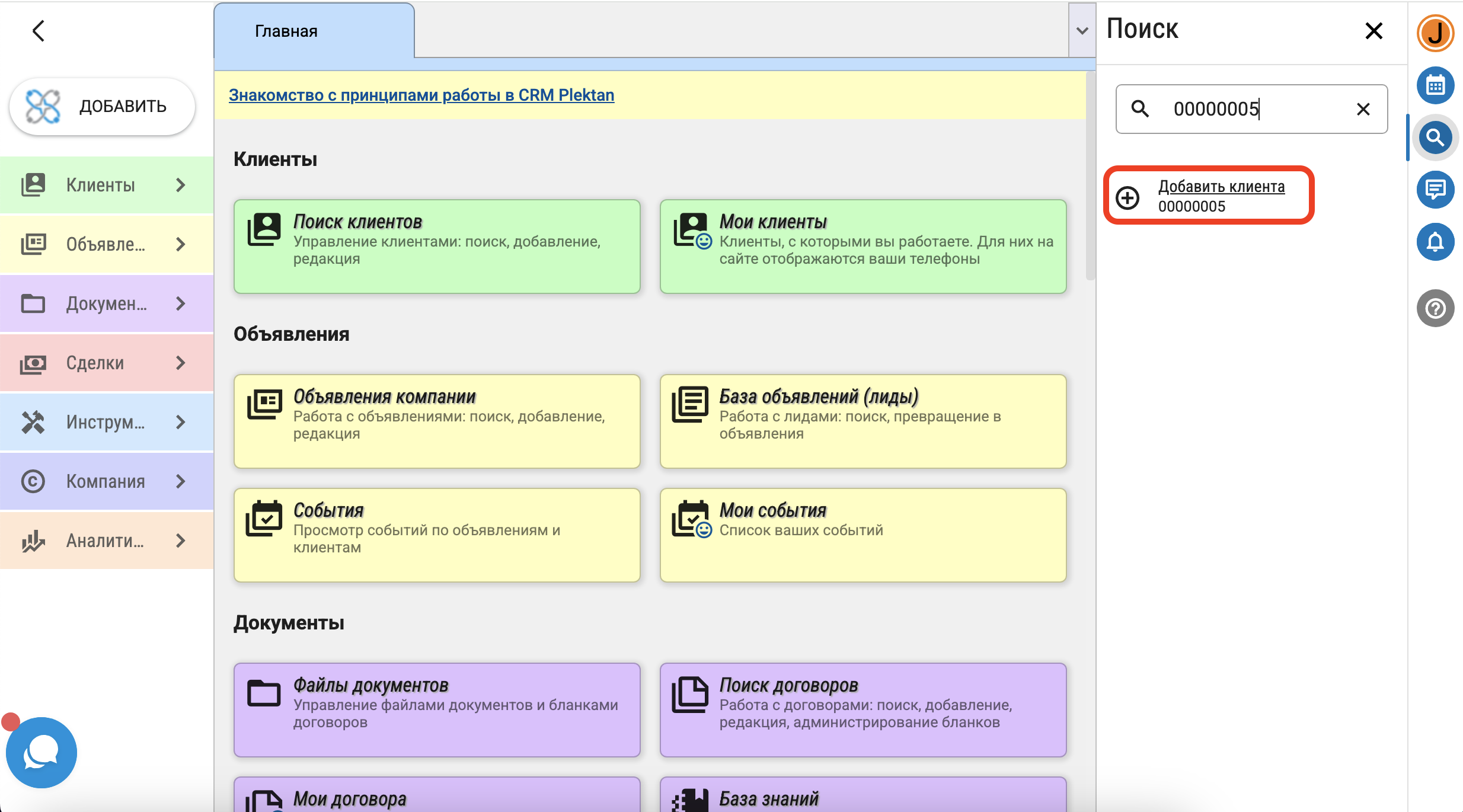Click the blue search magnifier sidebar icon
The image size is (1463, 812).
(1435, 138)
